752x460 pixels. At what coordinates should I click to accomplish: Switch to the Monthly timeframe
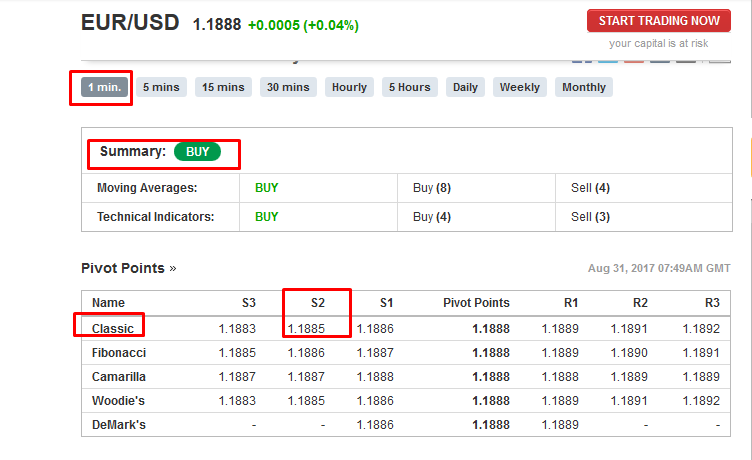click(584, 87)
